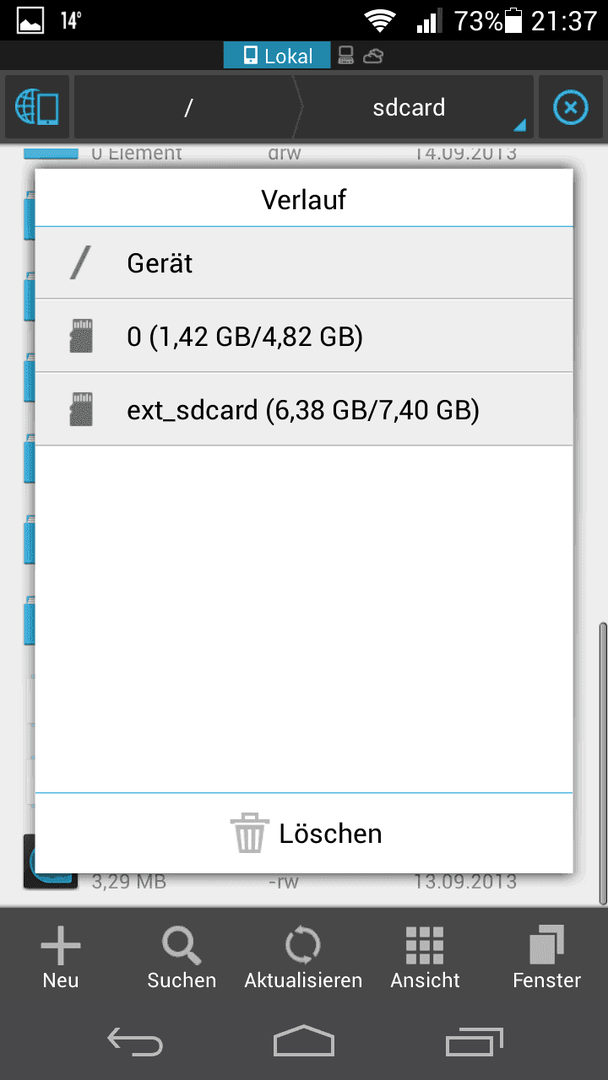Tap the Löschen button to clear history
608x1080 pixels.
coord(304,833)
